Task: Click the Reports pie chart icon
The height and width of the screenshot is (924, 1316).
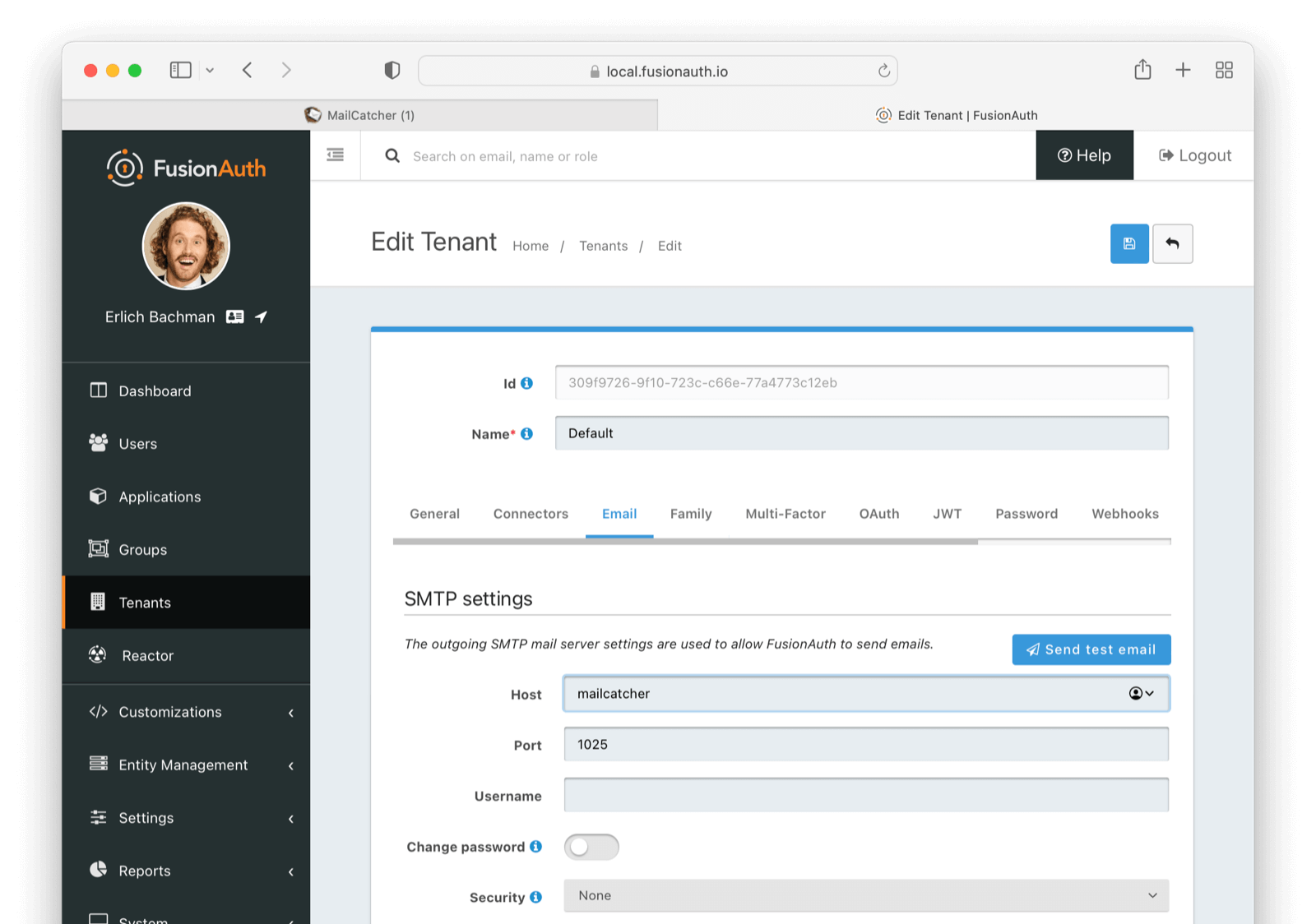Action: (98, 870)
